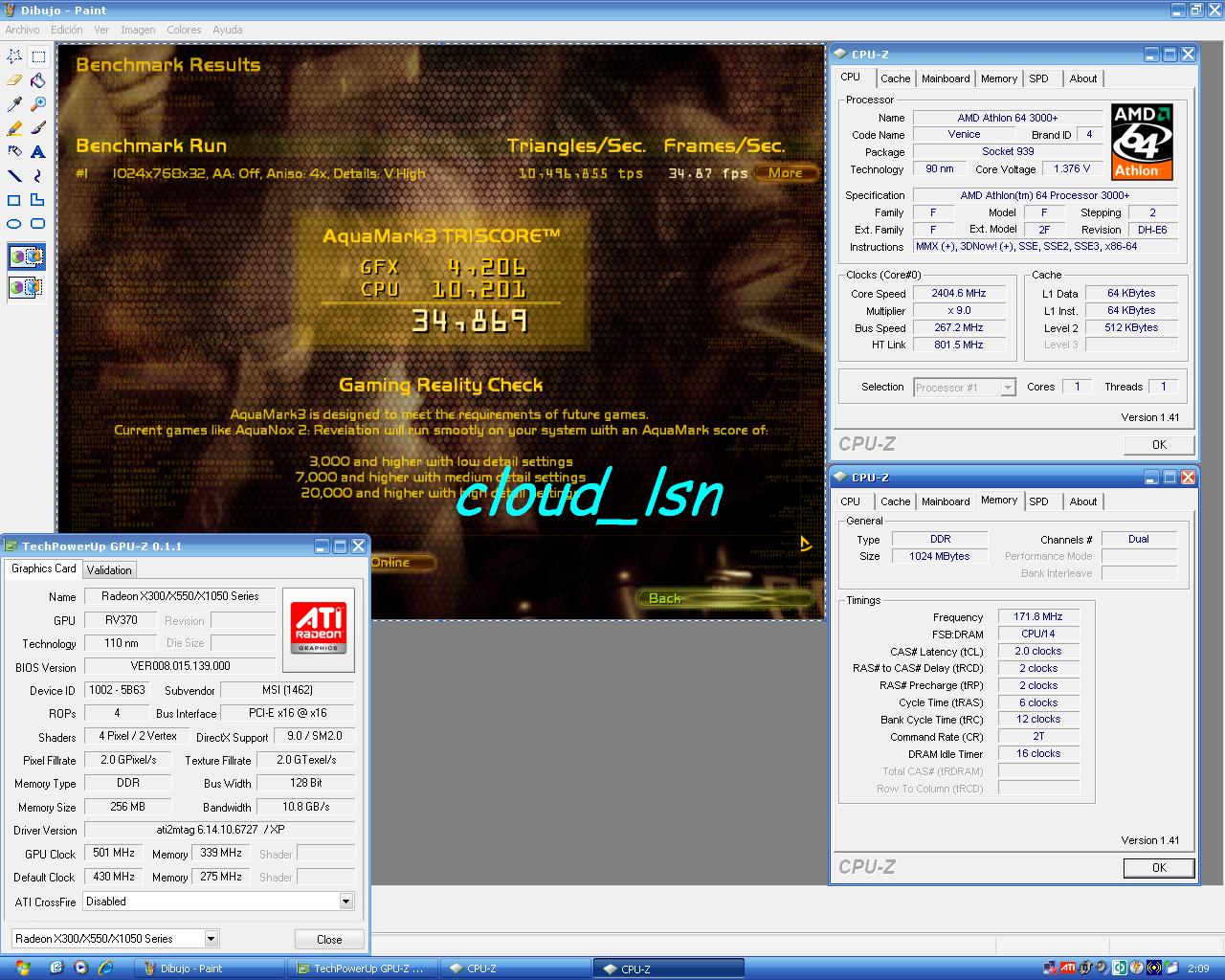The image size is (1225, 980).
Task: Open the Ver menu in Paint
Action: pos(101,30)
